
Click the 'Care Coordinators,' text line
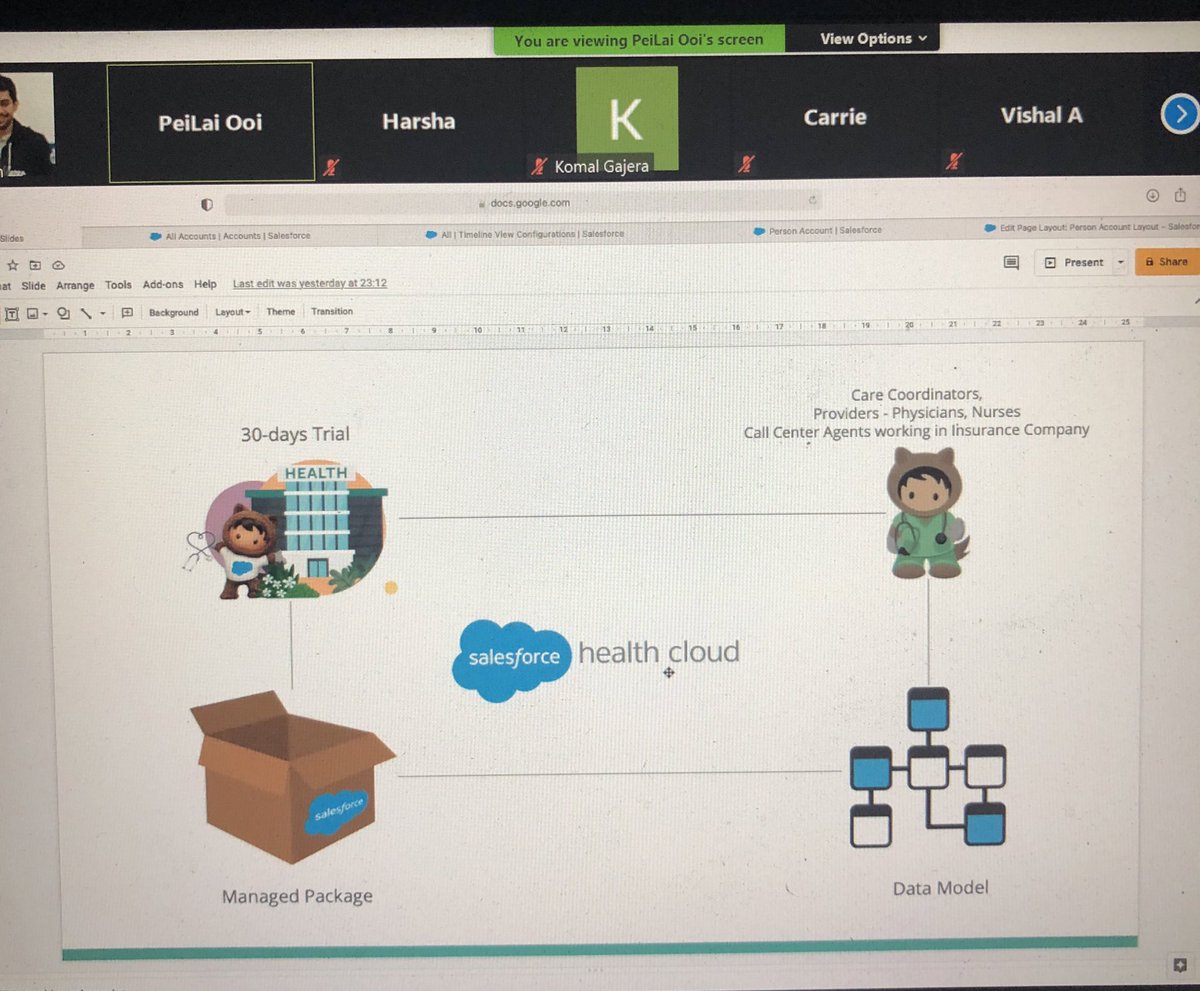pos(916,394)
